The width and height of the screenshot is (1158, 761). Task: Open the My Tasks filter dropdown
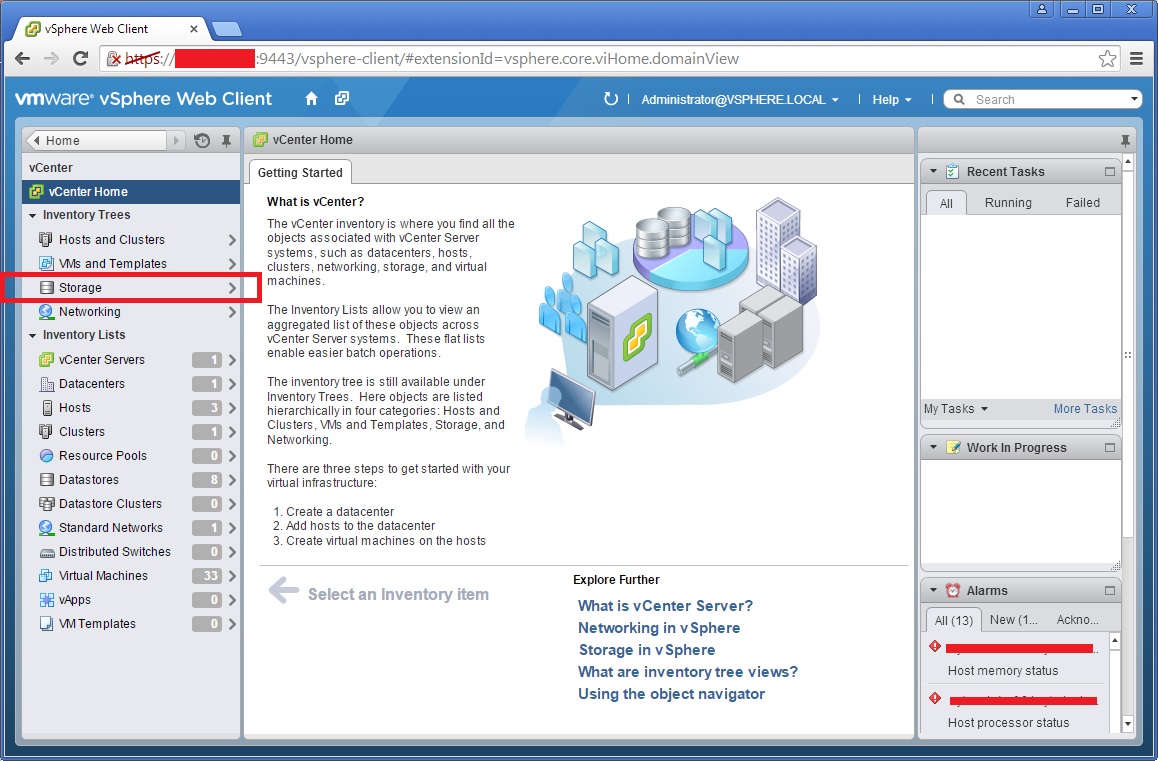click(956, 409)
